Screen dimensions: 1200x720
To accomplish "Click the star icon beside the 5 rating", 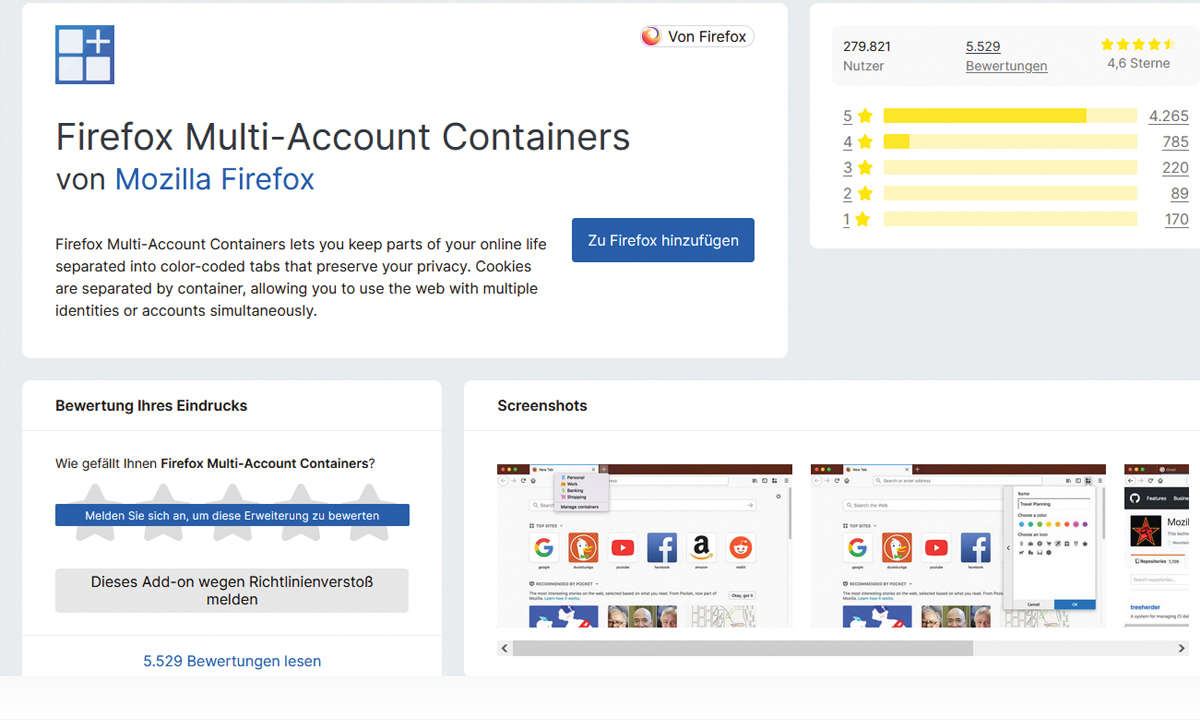I will pyautogui.click(x=865, y=116).
